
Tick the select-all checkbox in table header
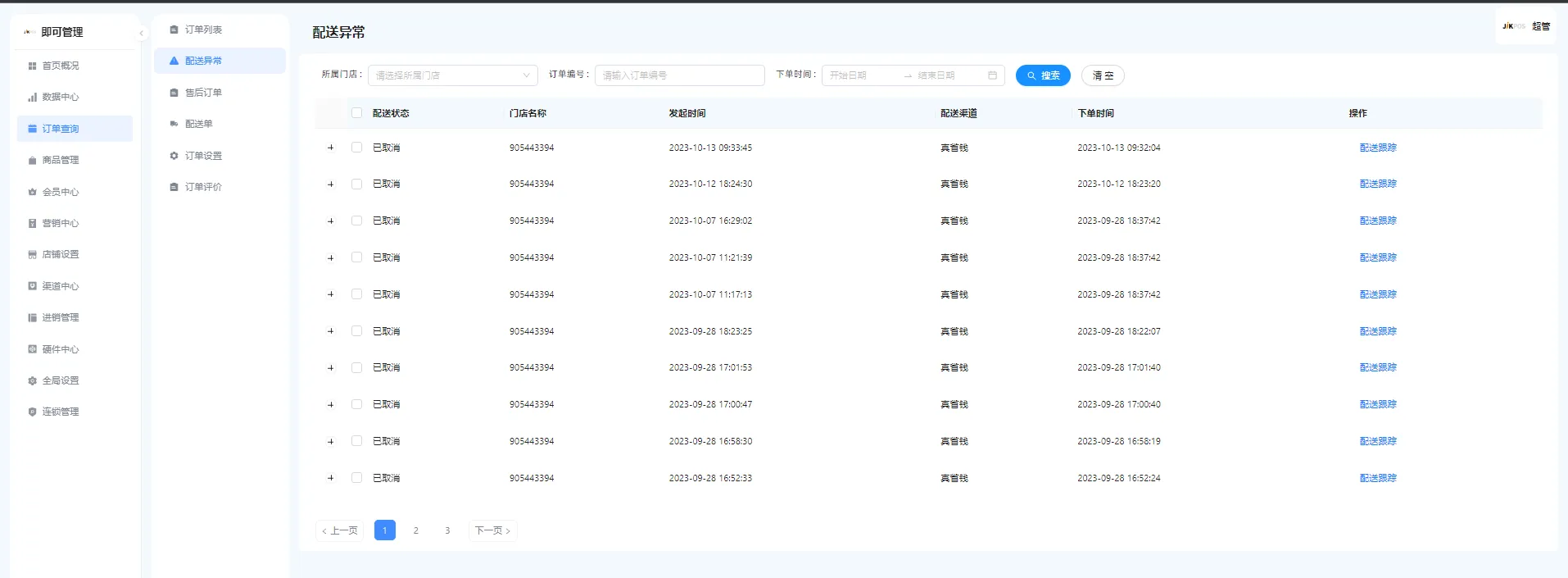tap(356, 113)
